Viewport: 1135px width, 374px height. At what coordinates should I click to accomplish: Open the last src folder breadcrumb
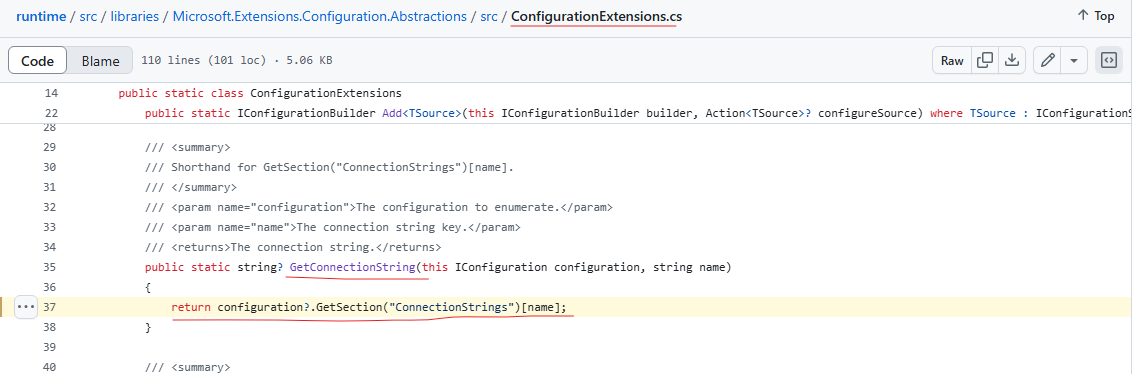point(489,16)
